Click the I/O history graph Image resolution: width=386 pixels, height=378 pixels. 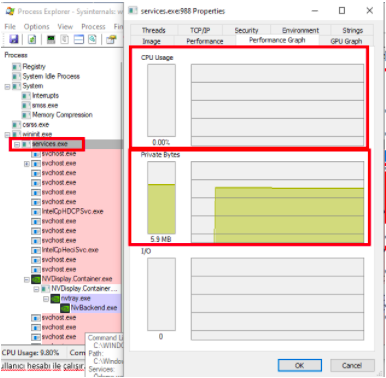coord(277,299)
